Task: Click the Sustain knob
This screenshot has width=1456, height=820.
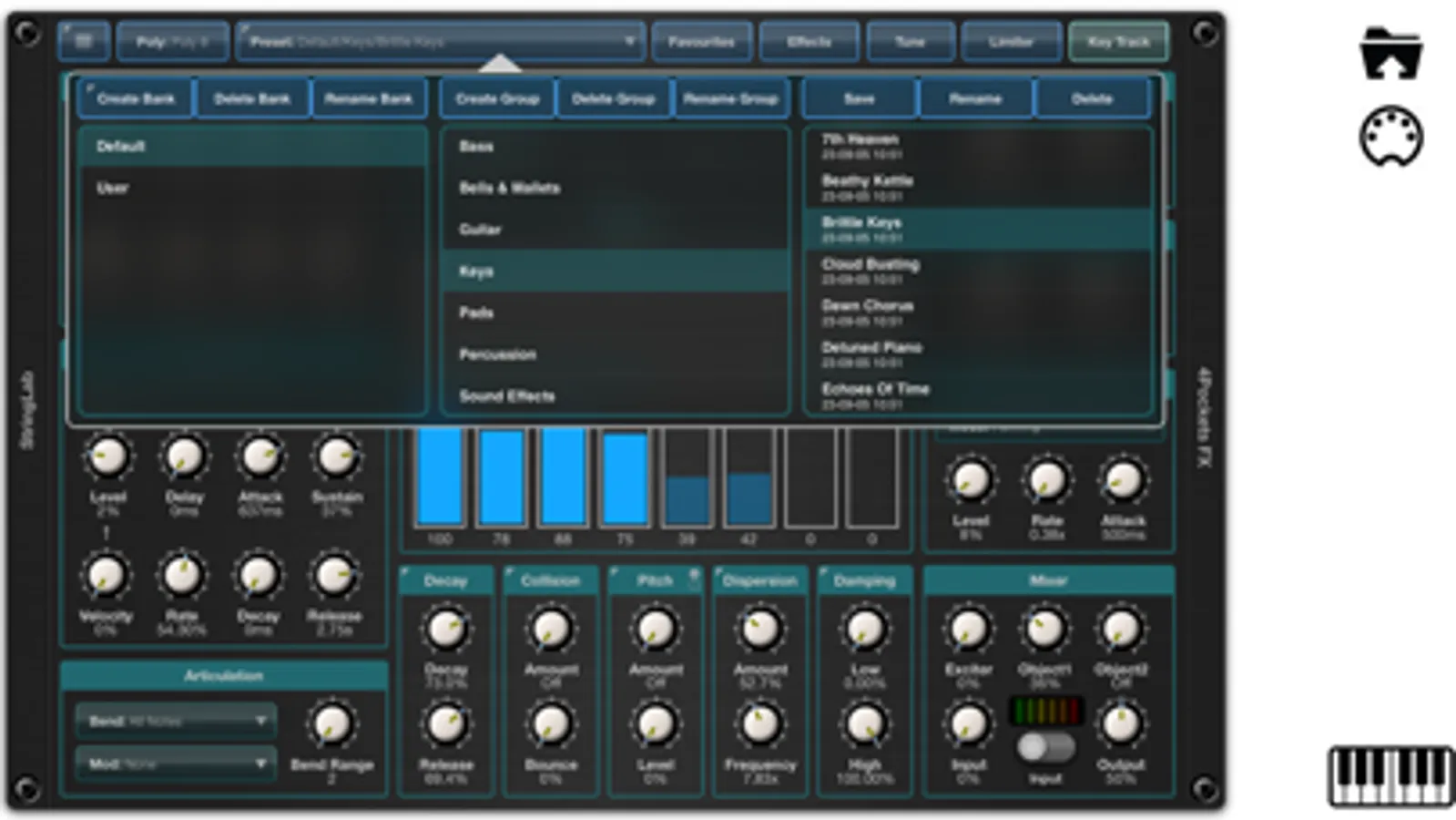Action: 337,456
